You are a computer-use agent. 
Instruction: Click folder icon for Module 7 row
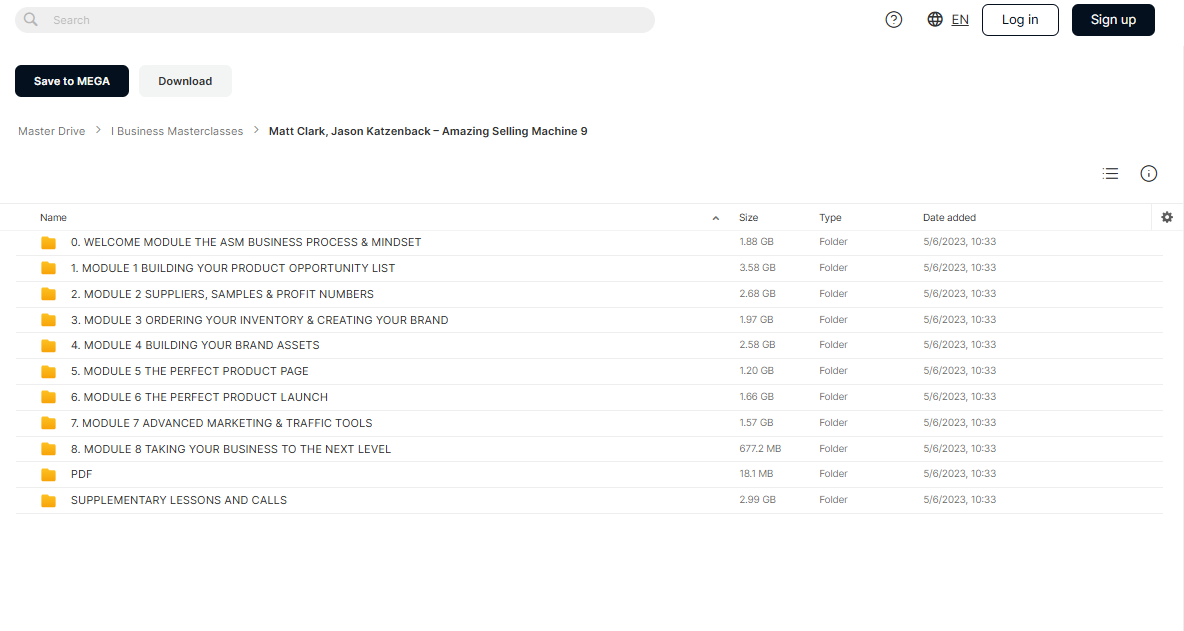point(48,423)
